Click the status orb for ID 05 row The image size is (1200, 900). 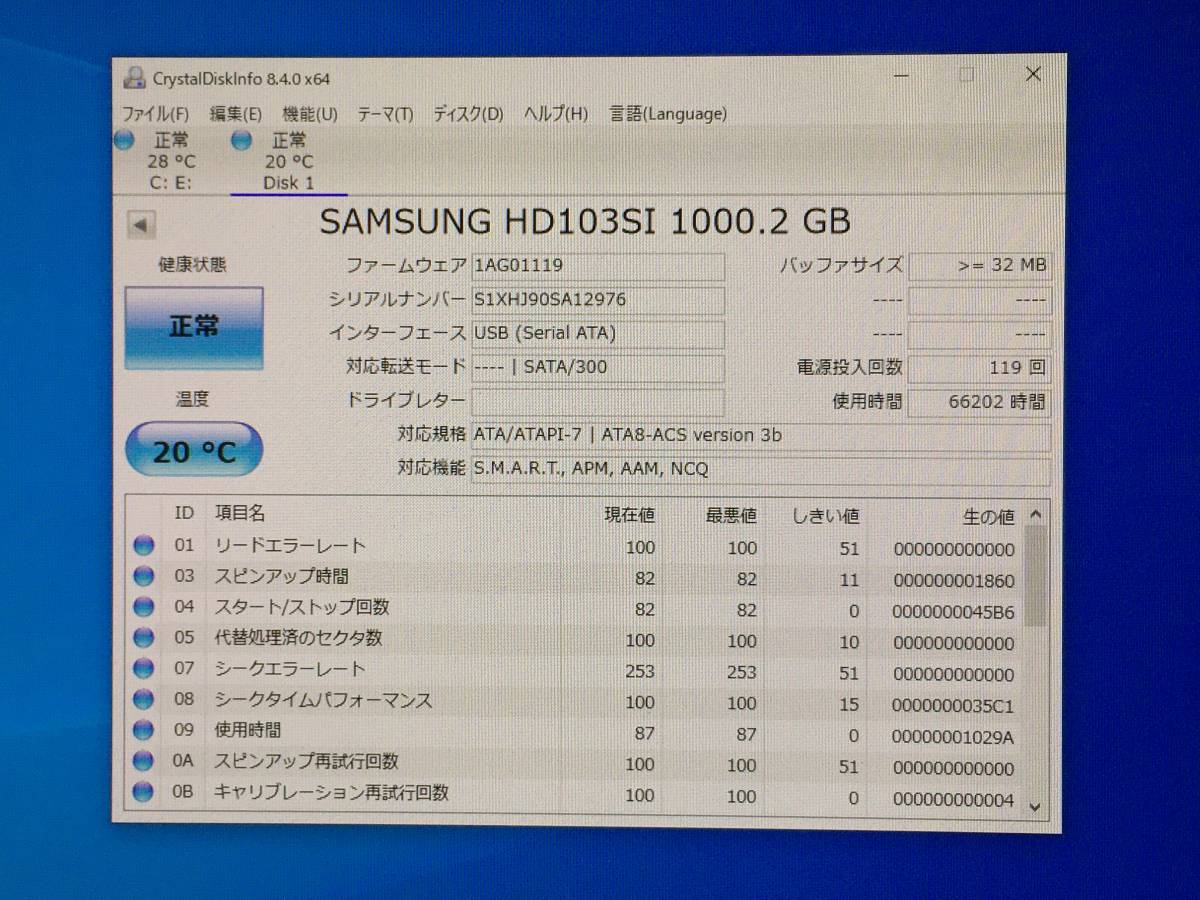pos(144,638)
